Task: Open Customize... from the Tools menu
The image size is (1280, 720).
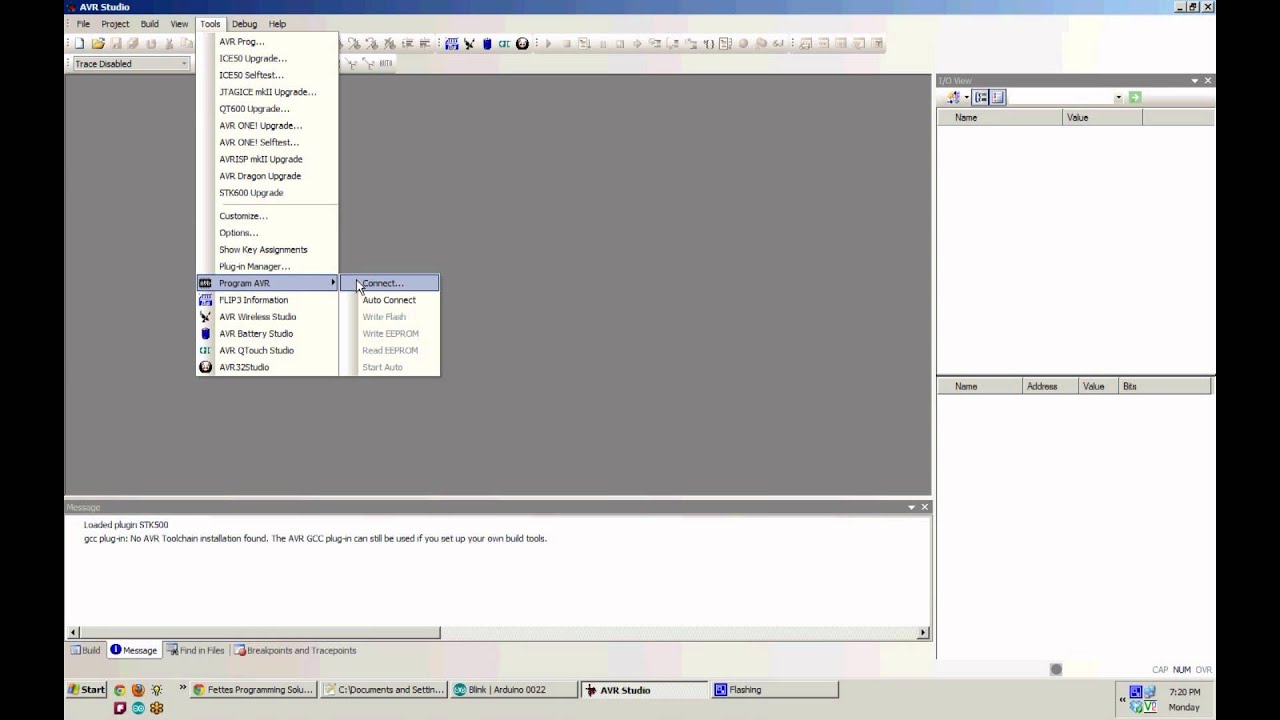Action: click(268, 216)
